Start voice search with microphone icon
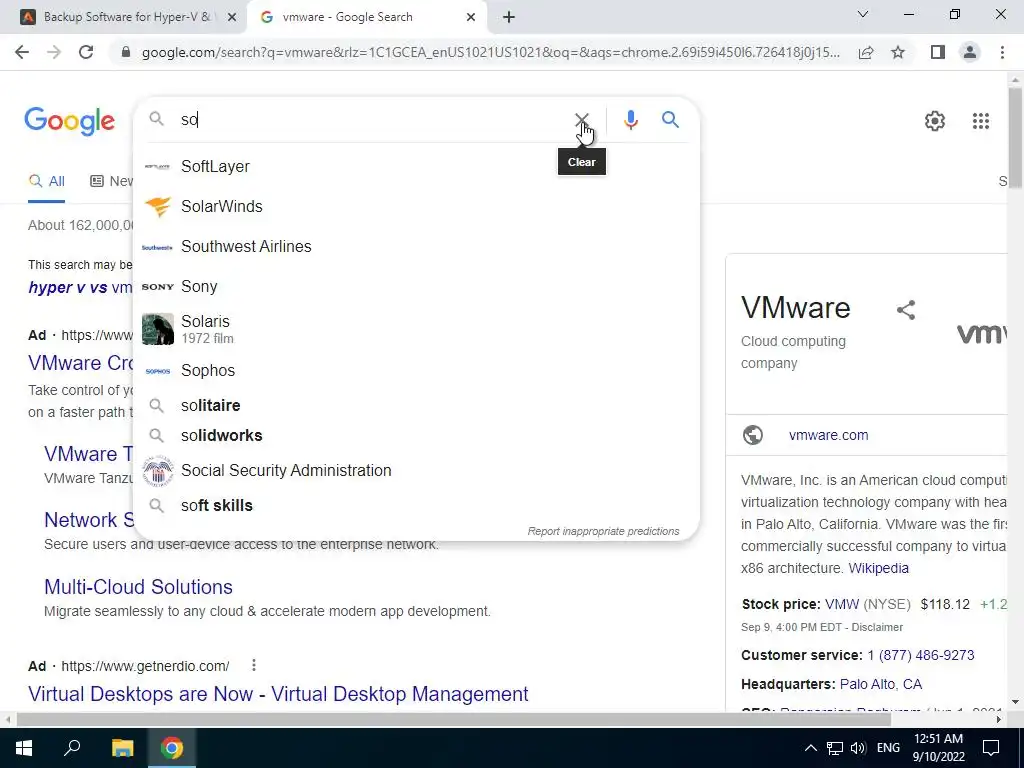 pos(630,120)
